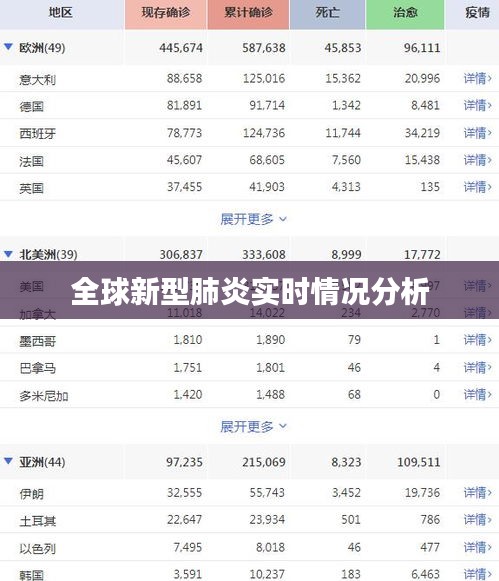
Task: Collapse the 北美洲(39) region group
Action: 9,254
